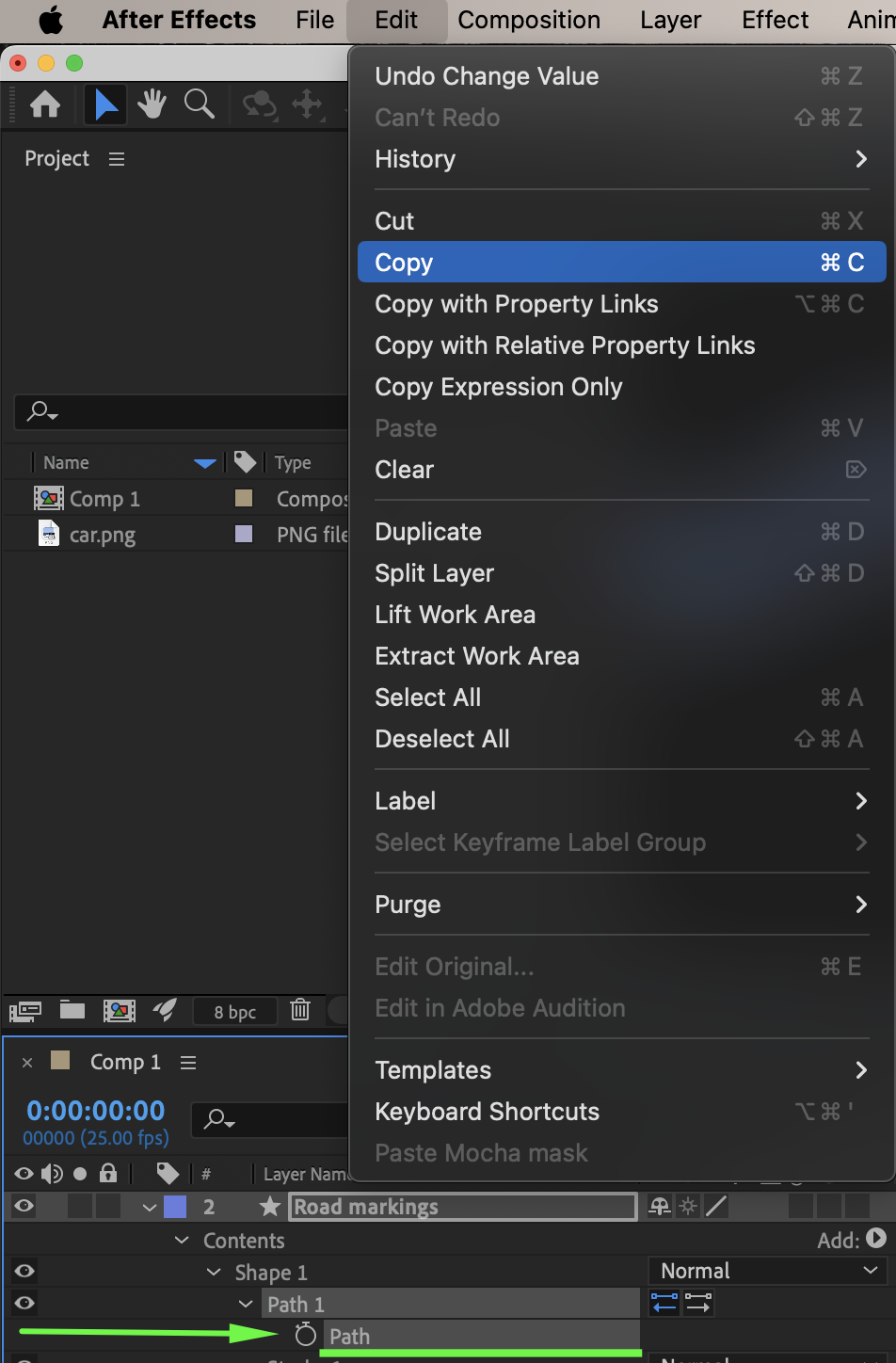Click the stopwatch next to Path
896x1363 pixels.
305,1335
